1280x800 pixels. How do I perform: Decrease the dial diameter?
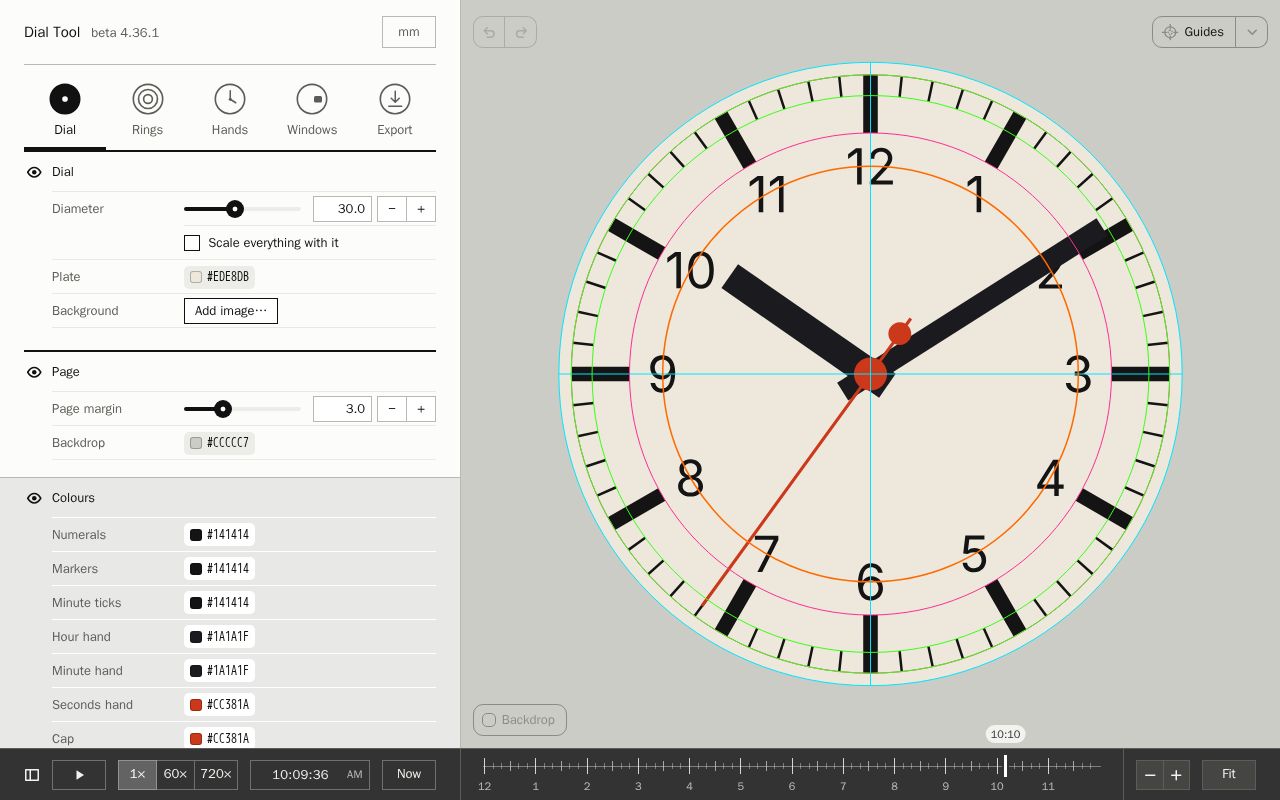(392, 209)
